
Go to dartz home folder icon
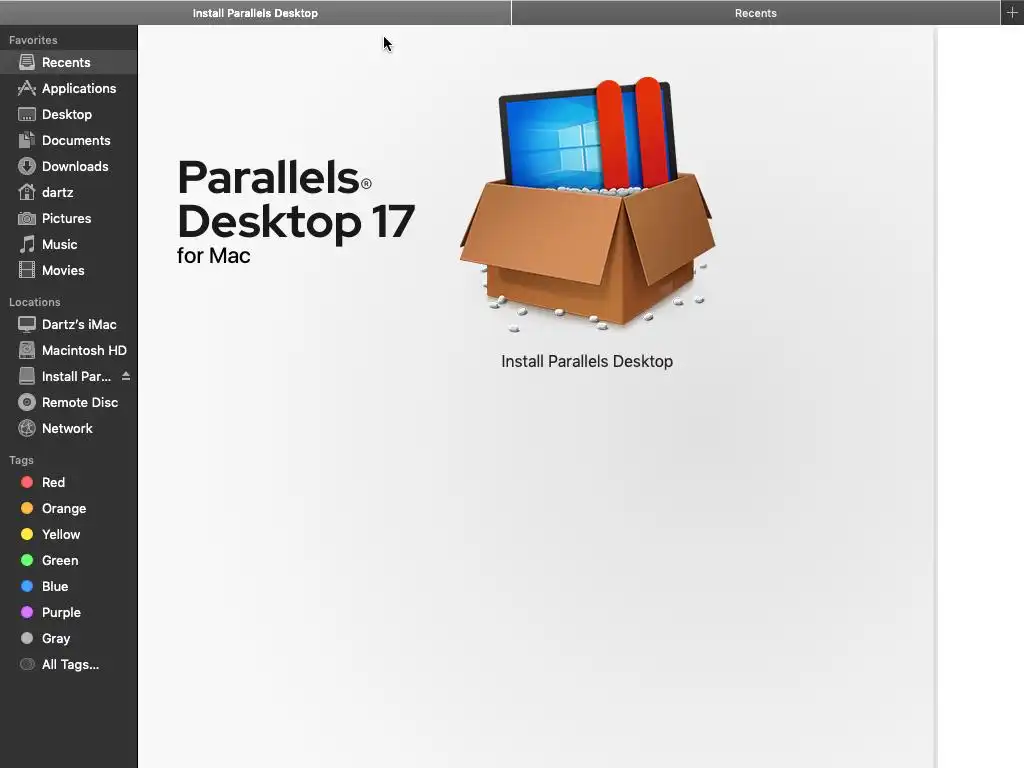pyautogui.click(x=27, y=192)
